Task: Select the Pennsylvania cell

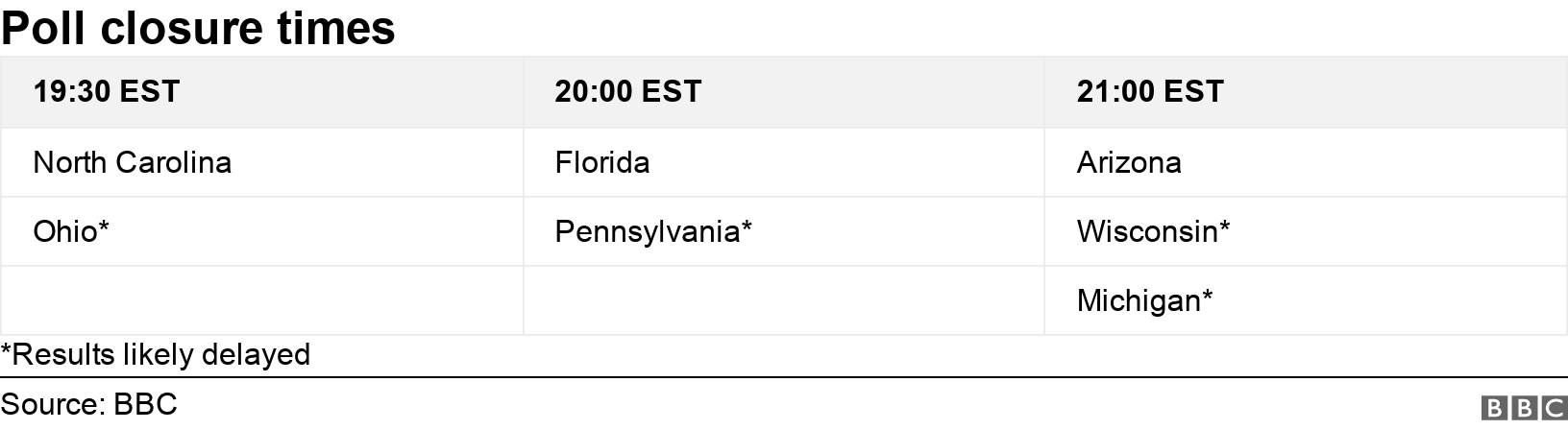Action: point(653,231)
